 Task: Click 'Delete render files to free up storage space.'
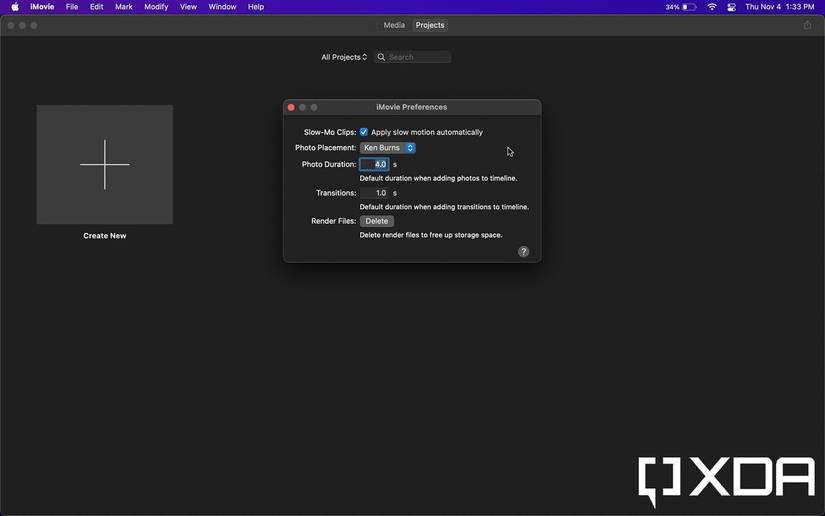point(431,235)
